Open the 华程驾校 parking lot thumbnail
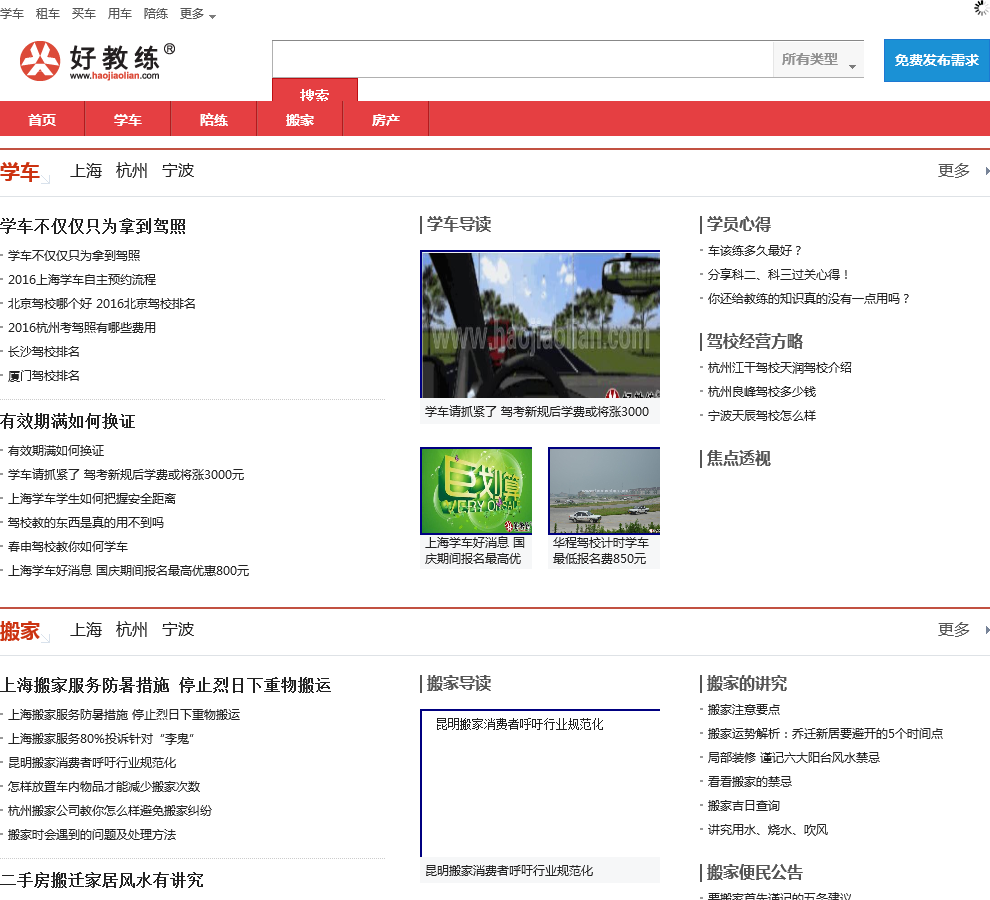The height and width of the screenshot is (900, 990). click(604, 491)
